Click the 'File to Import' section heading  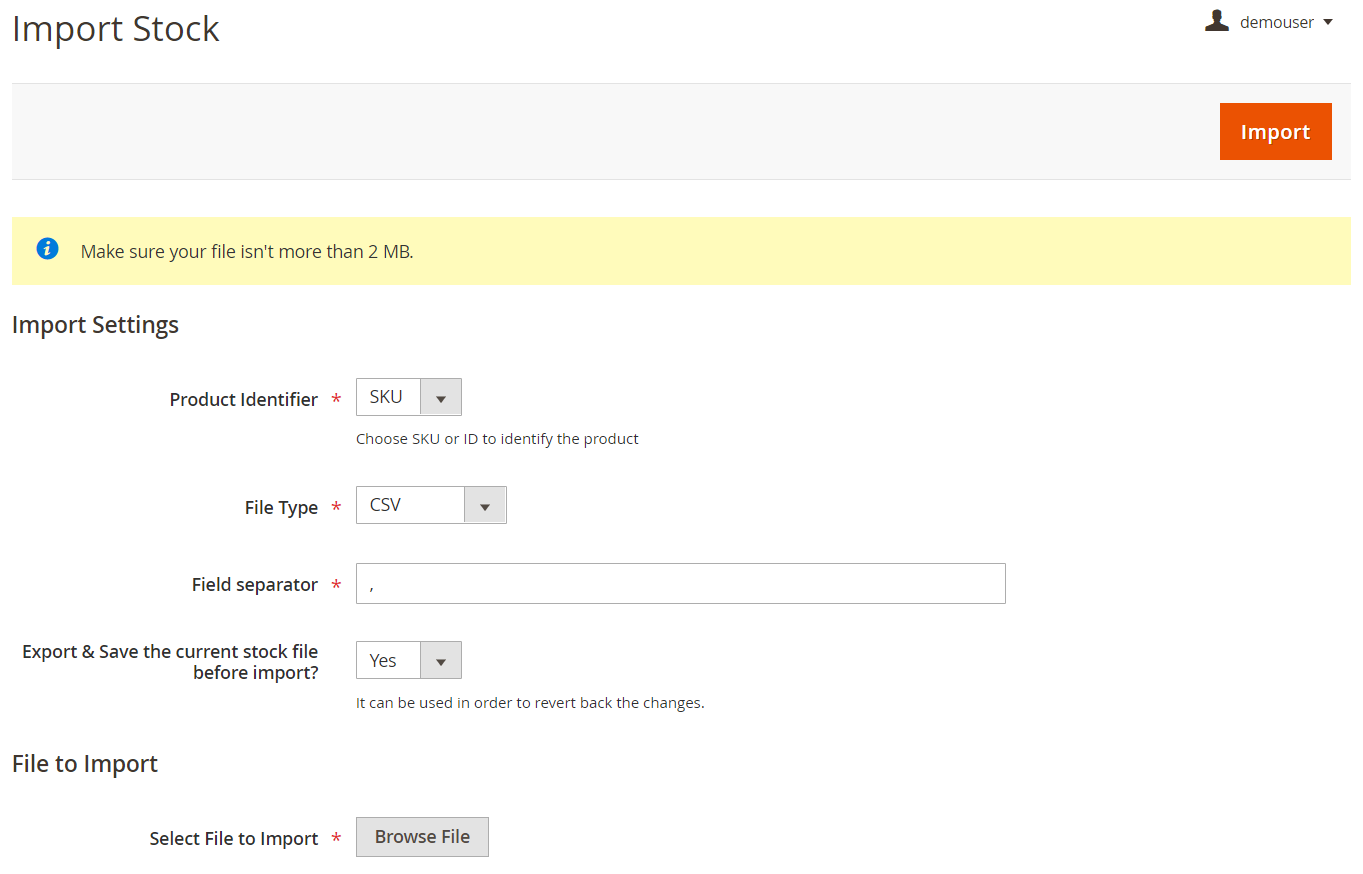[x=85, y=764]
